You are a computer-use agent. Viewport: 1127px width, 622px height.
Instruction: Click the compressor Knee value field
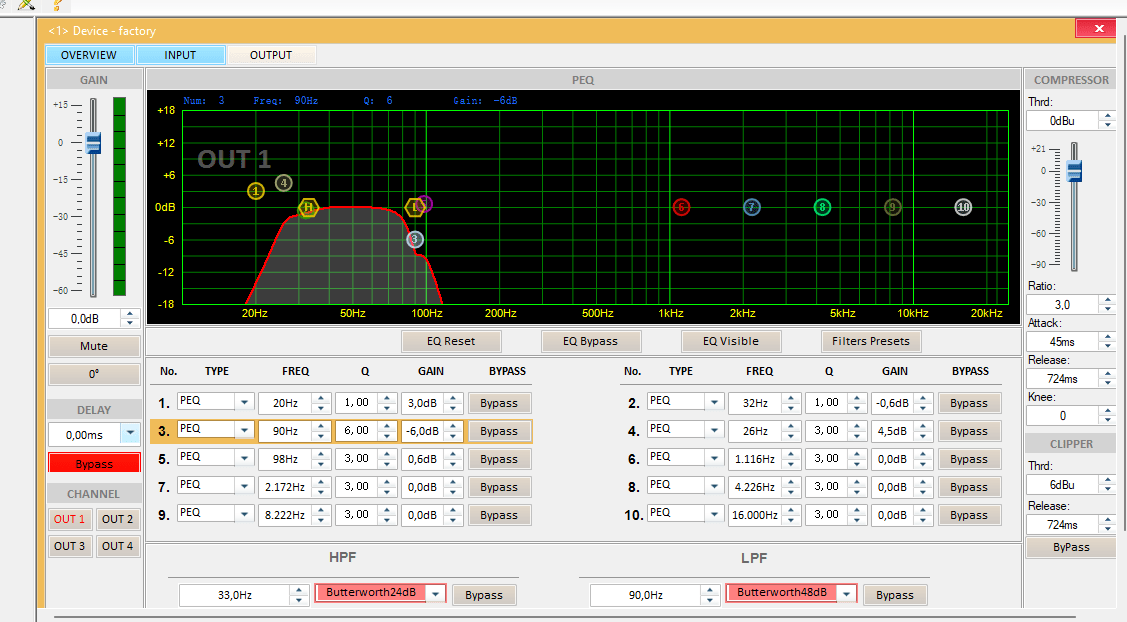(1063, 416)
